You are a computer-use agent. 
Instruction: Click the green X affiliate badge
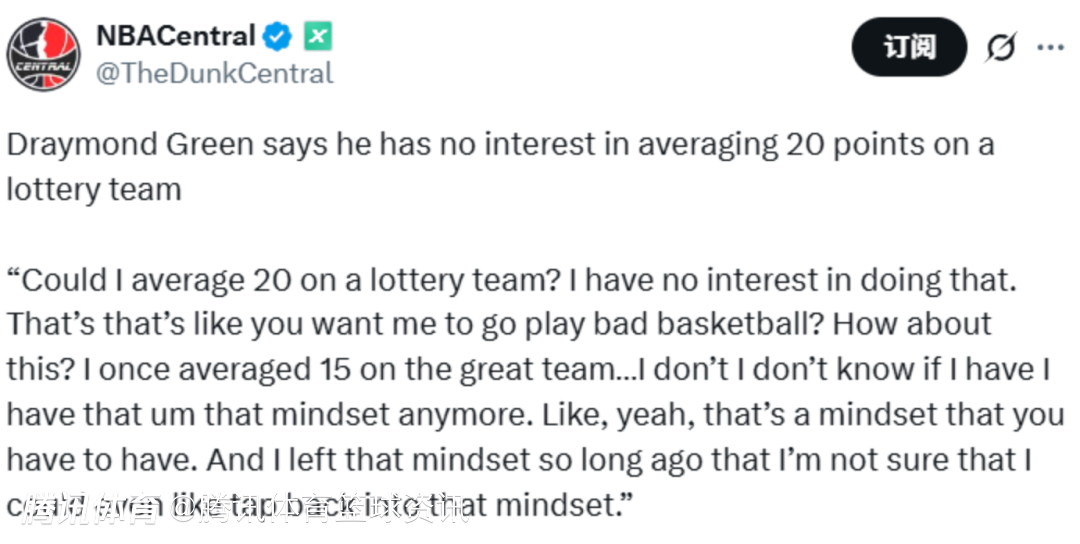pos(317,37)
